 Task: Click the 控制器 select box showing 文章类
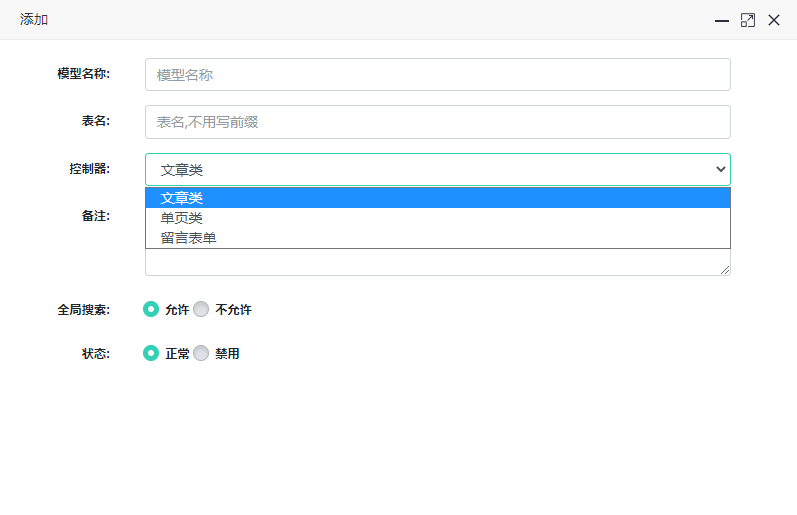click(x=430, y=170)
